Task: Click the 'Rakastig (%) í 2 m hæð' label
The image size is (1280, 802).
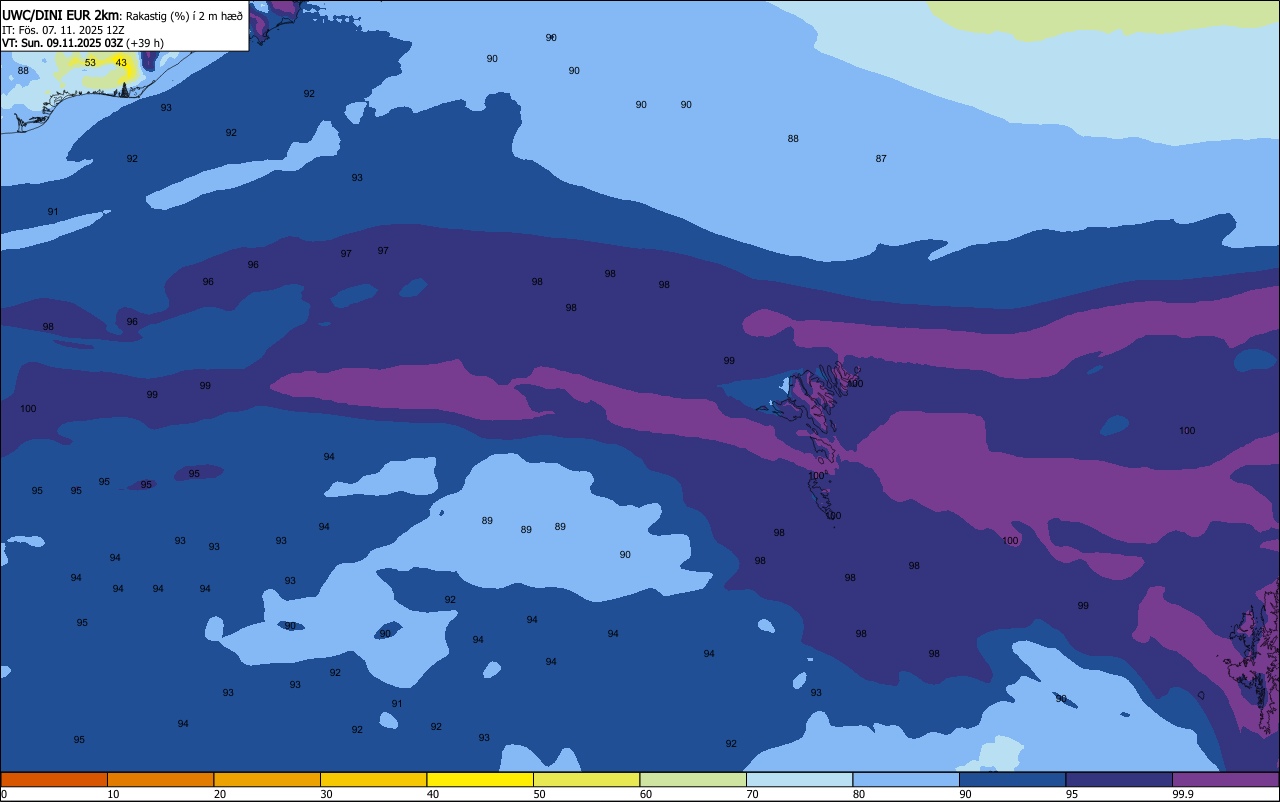Action: (184, 15)
